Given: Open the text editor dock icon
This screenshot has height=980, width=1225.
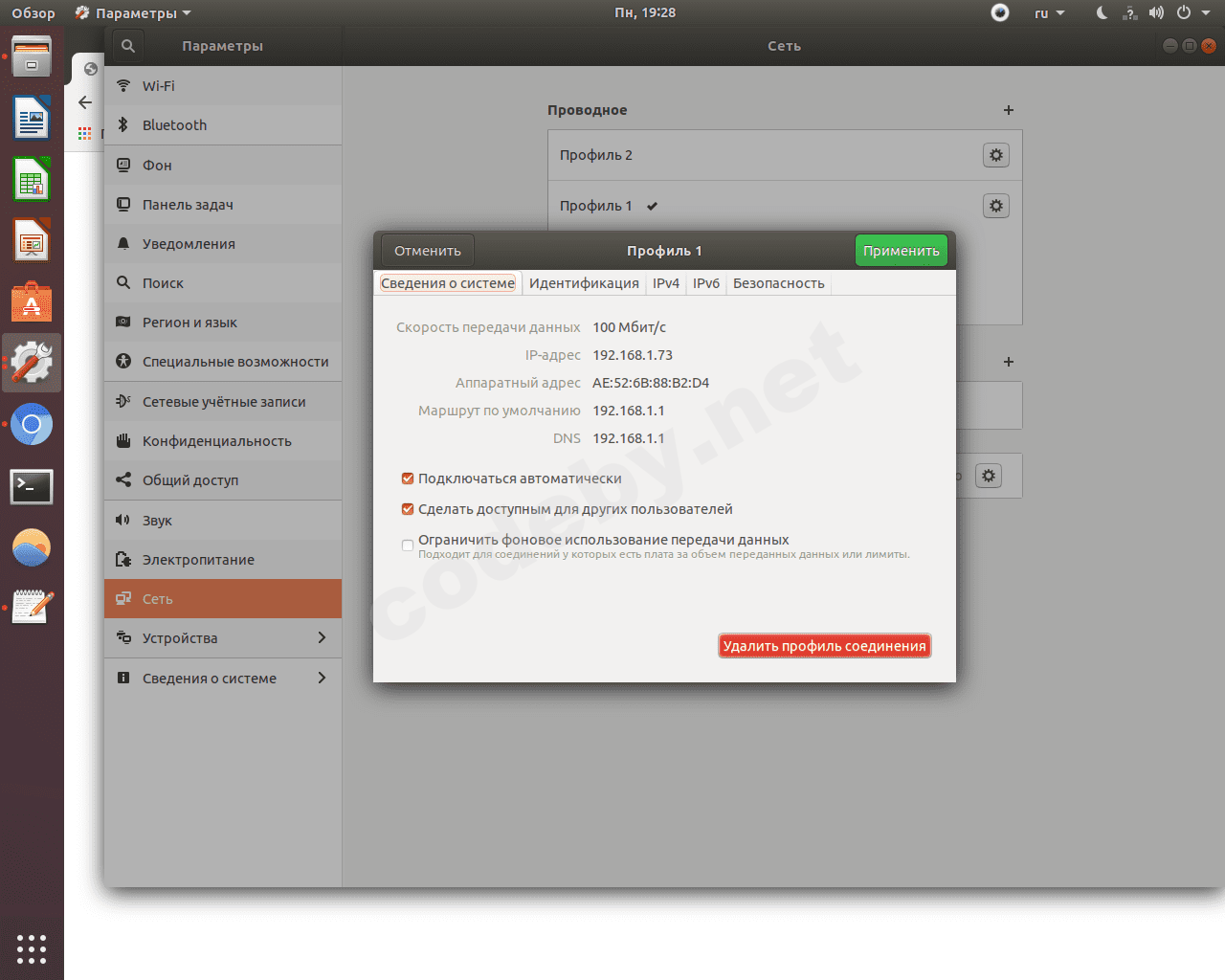Looking at the screenshot, I should [32, 607].
